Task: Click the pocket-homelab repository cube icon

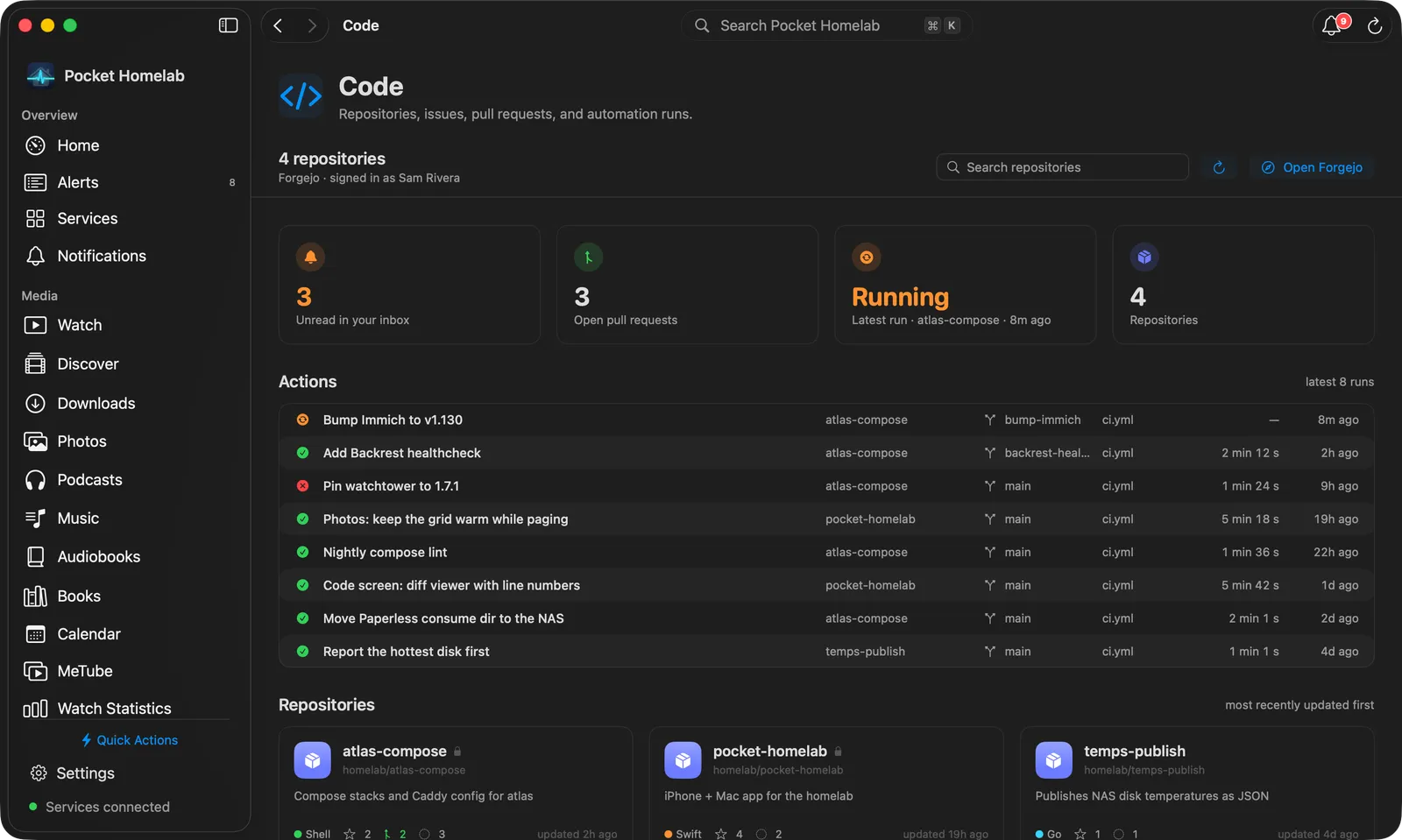Action: [683, 760]
